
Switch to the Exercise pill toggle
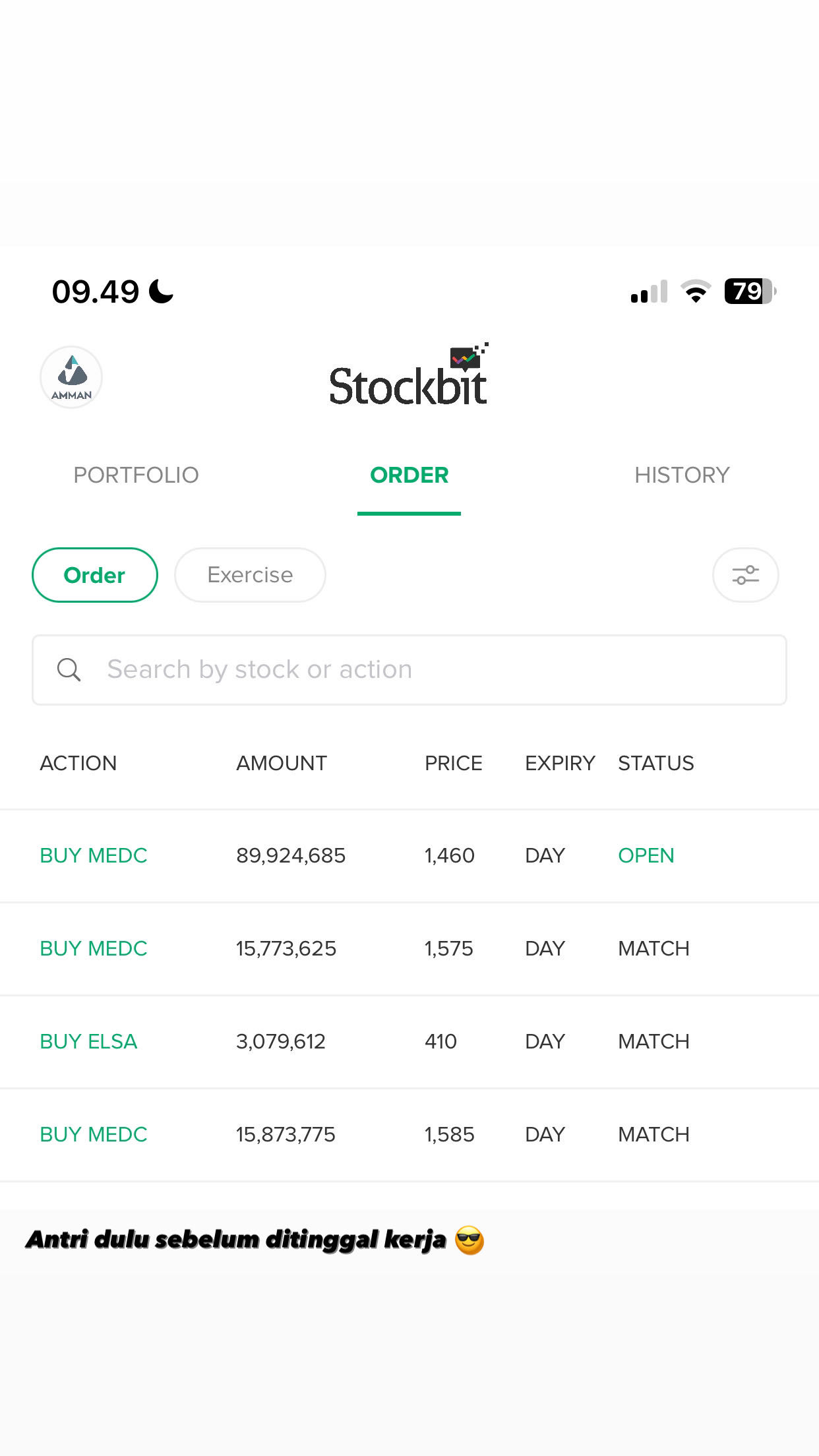250,575
